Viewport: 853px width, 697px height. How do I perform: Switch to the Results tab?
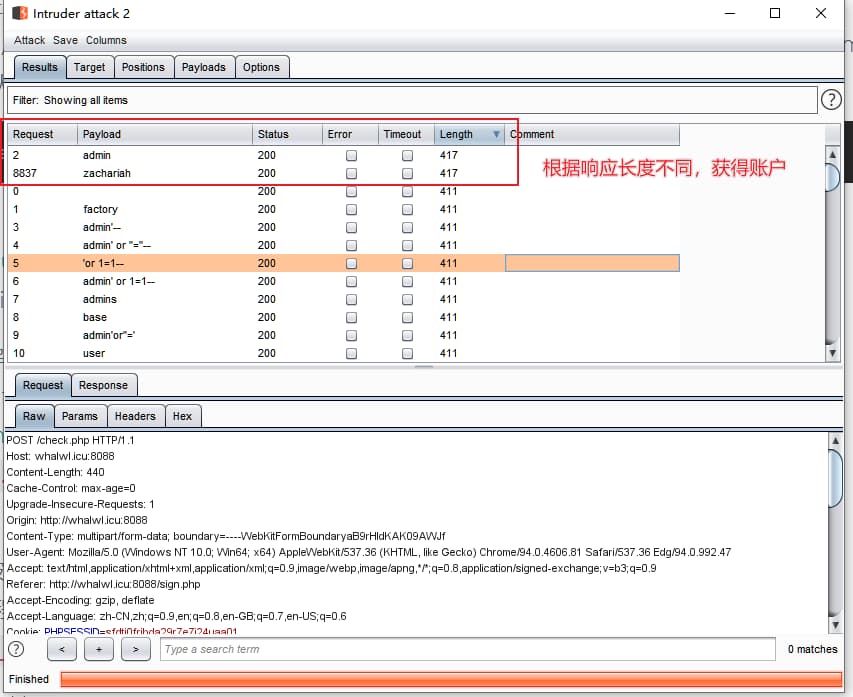coord(40,67)
